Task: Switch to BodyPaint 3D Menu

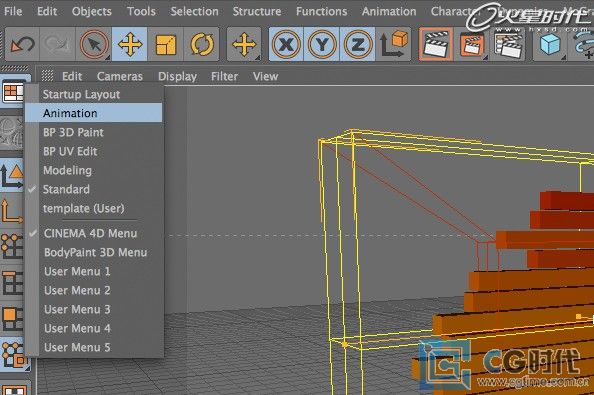Action: pos(94,252)
